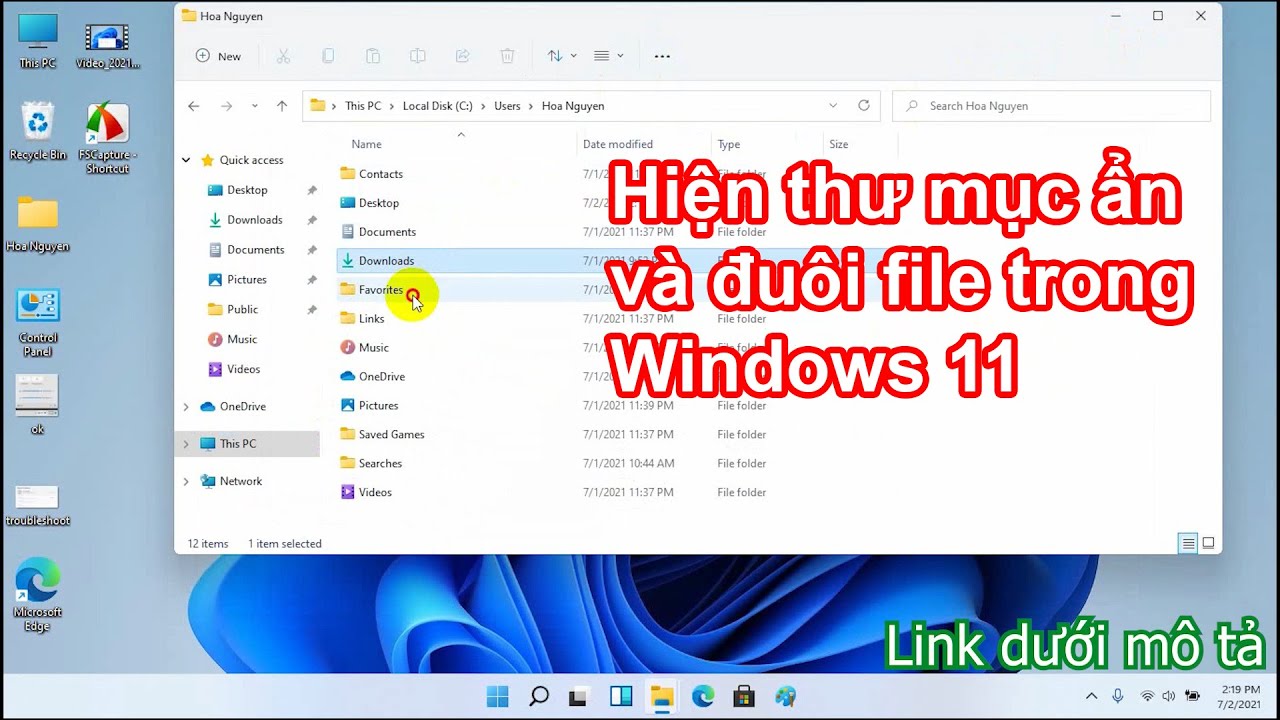The image size is (1280, 720).
Task: Click the Cut scissors icon
Action: (x=283, y=56)
